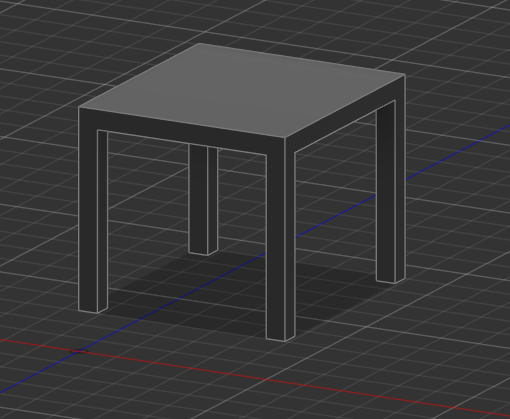Select the narrow inner side face of the front-left leg

[x=103, y=220]
